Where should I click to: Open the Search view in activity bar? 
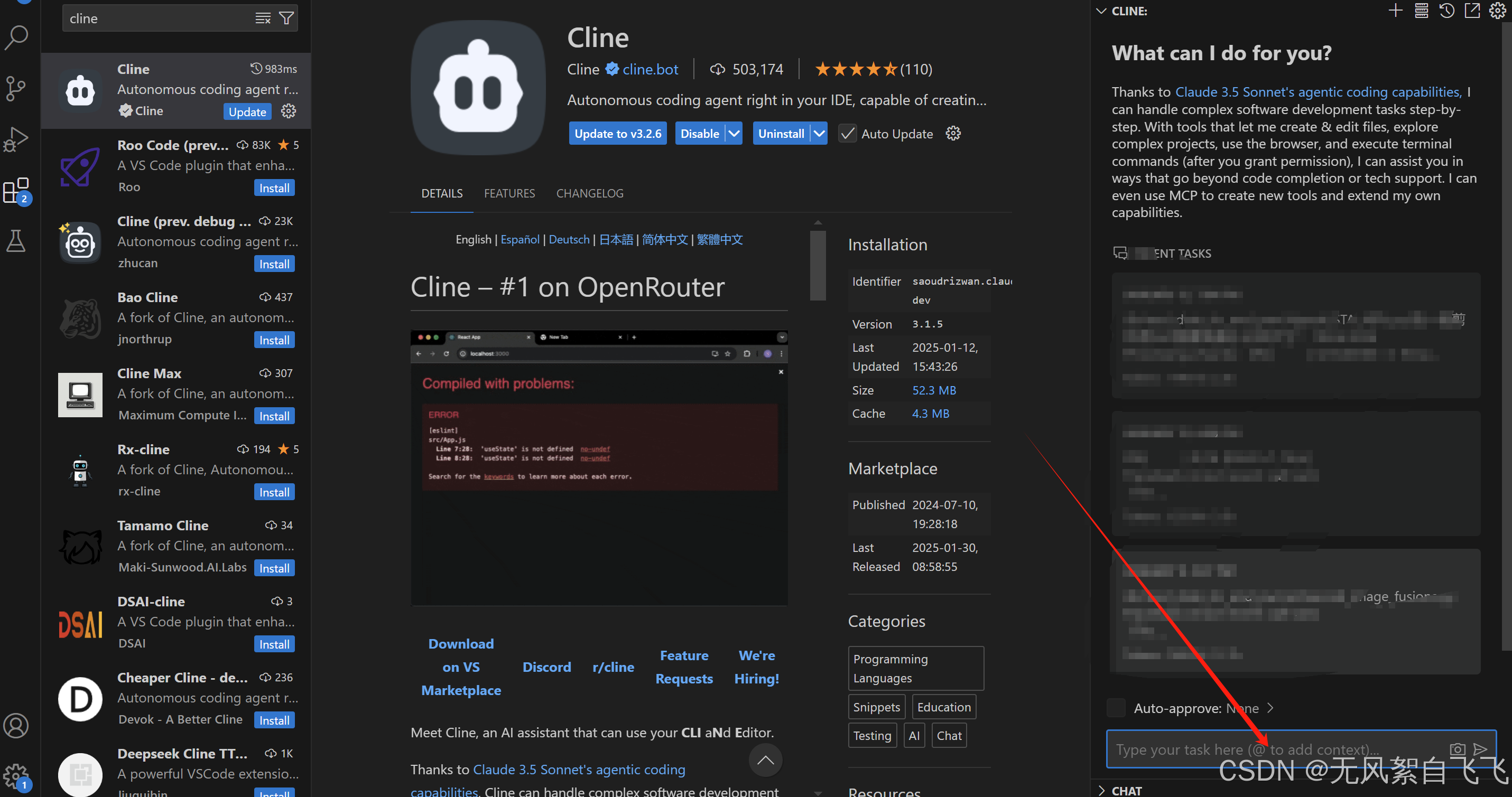[x=16, y=37]
